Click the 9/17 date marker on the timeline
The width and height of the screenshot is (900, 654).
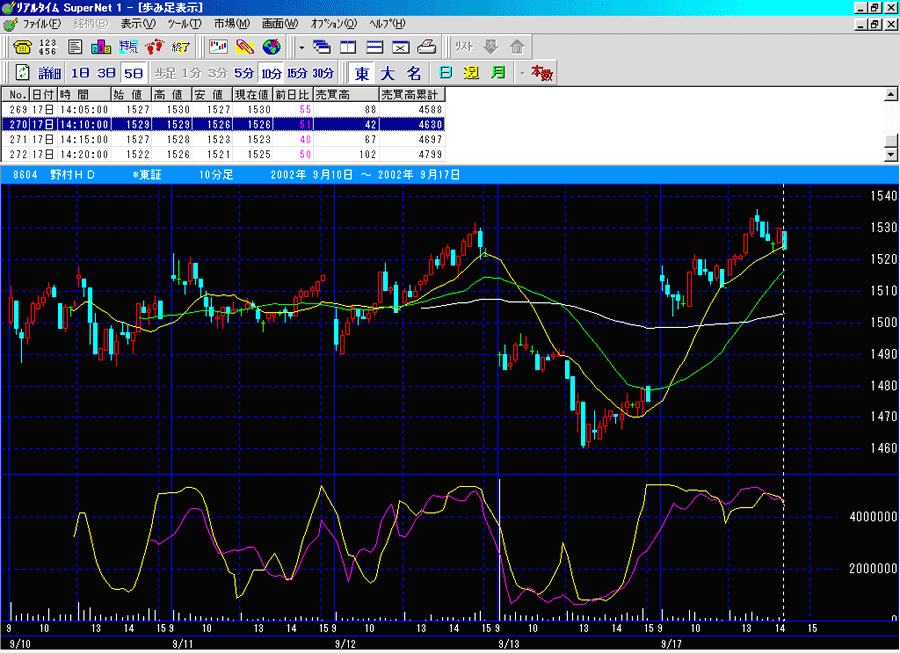click(671, 644)
